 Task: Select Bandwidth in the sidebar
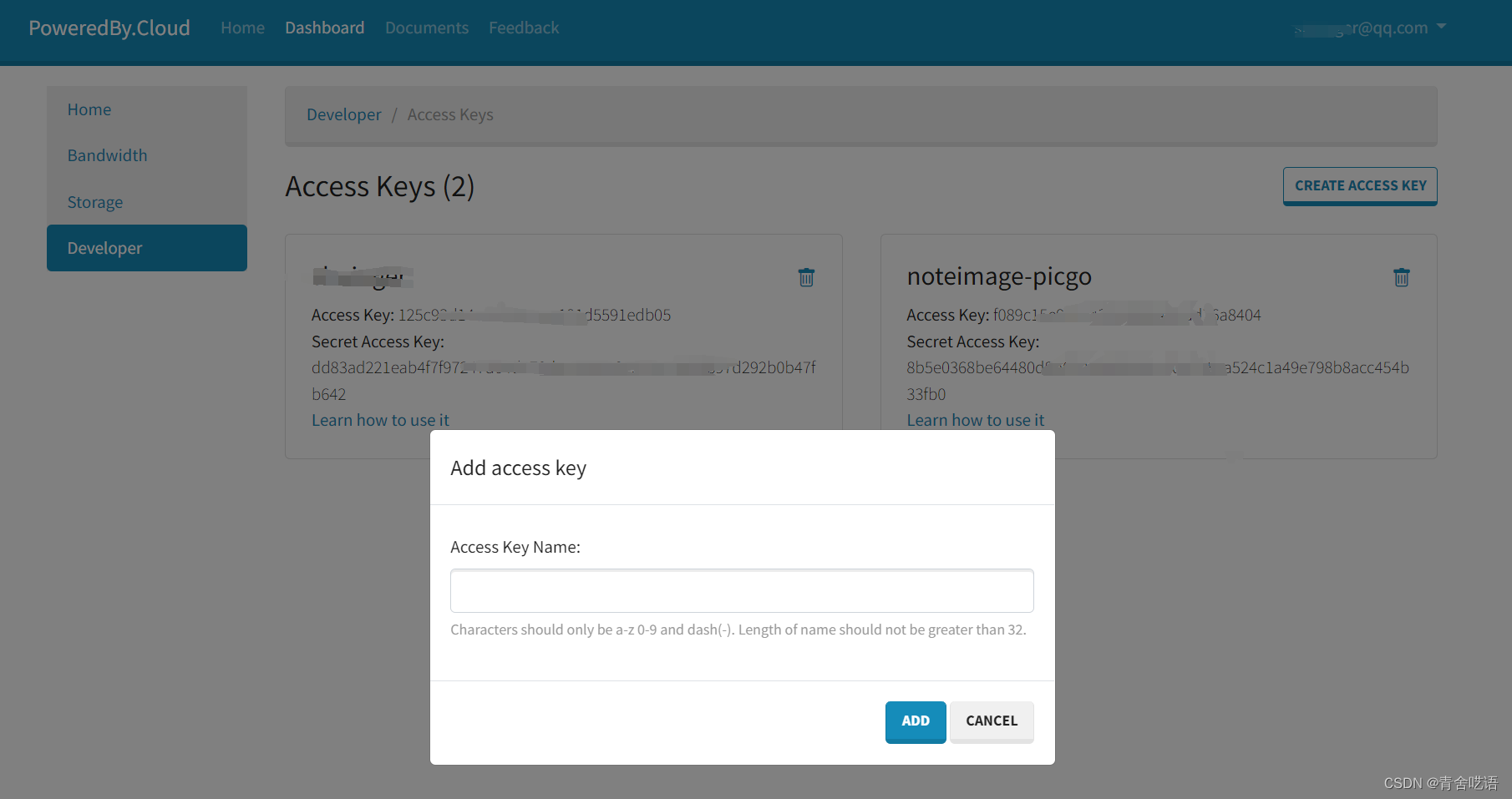(x=107, y=155)
